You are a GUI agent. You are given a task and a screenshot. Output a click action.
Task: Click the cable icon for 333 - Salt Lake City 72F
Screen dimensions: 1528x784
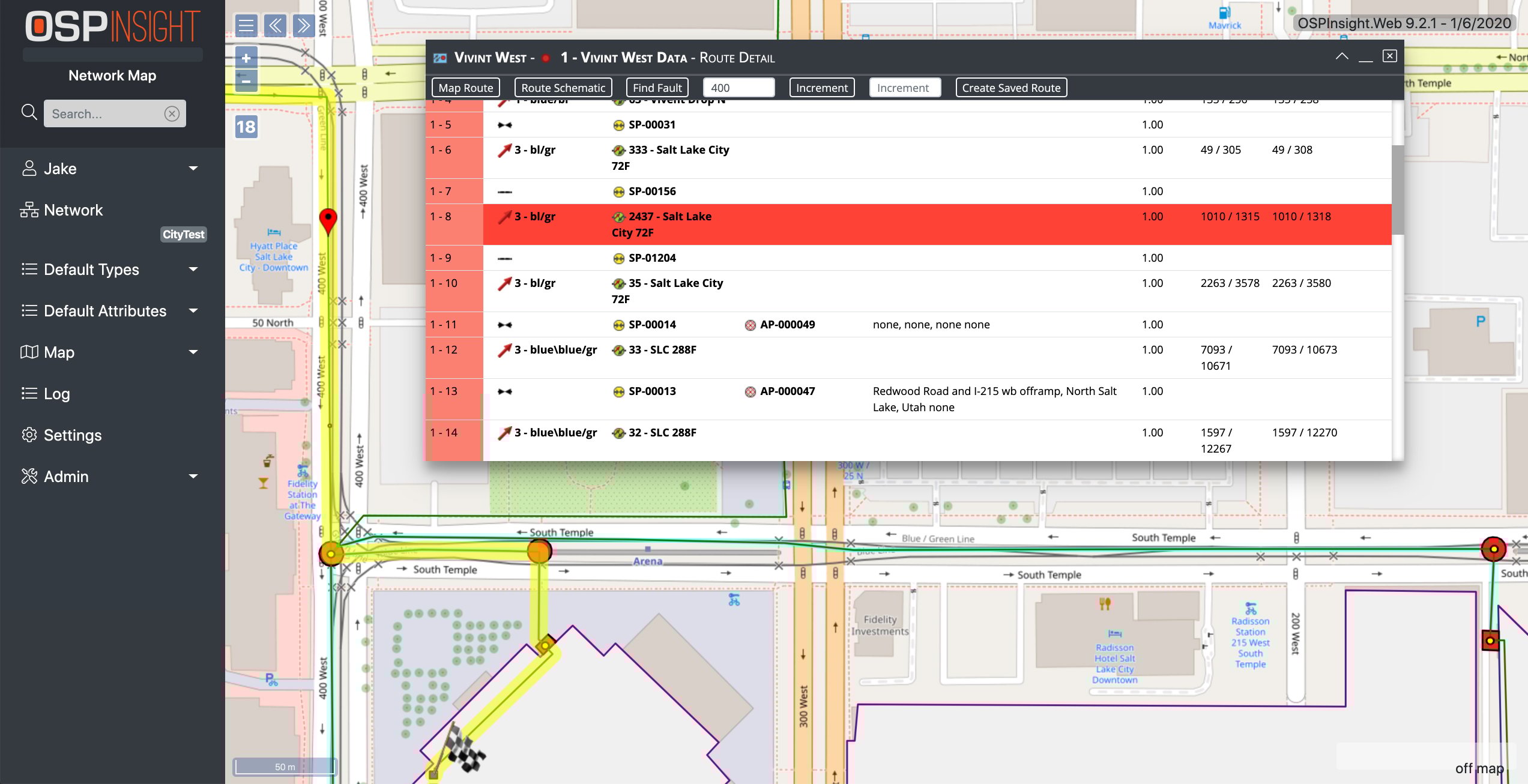click(x=618, y=150)
